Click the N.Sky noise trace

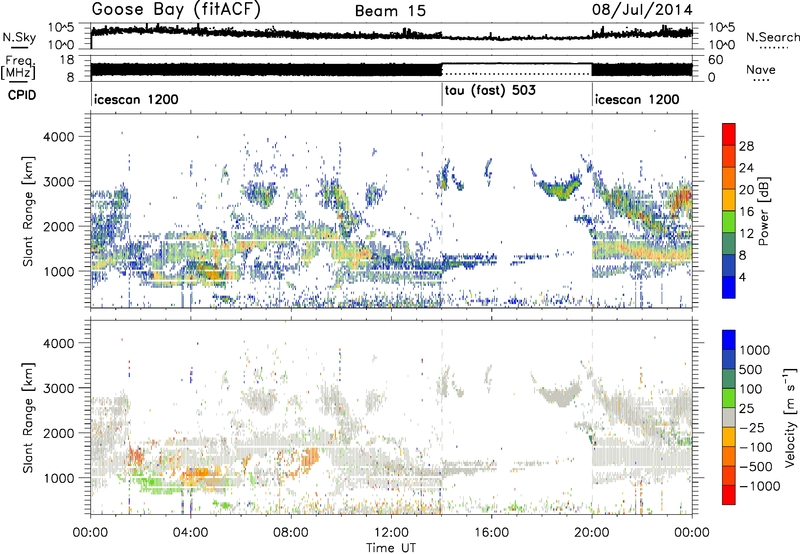tap(391, 34)
